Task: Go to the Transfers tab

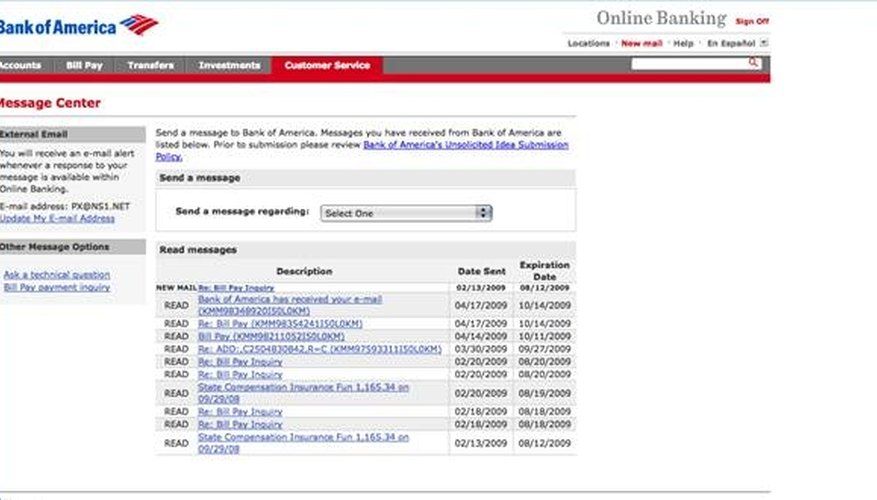Action: coord(150,65)
